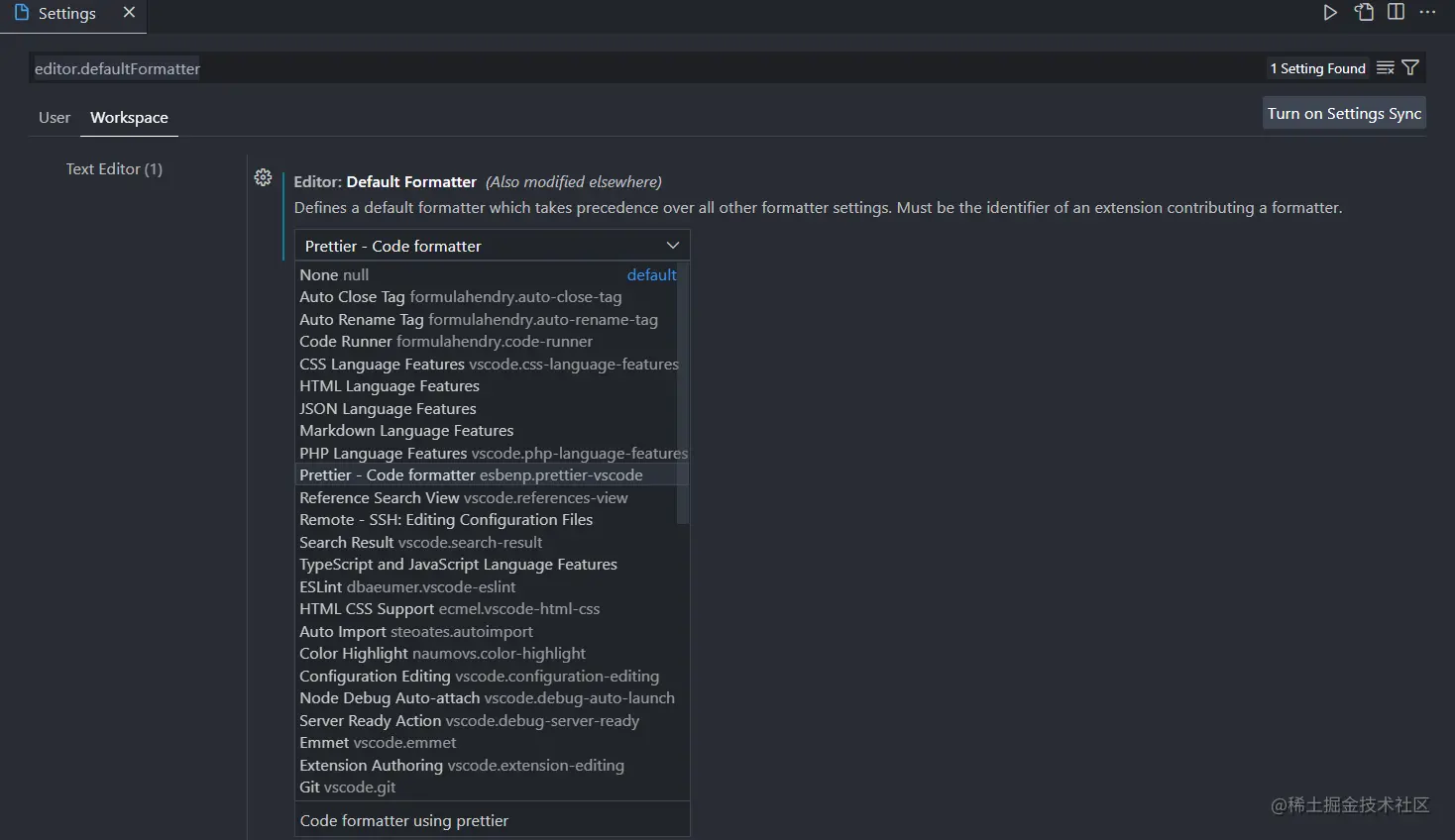Image resolution: width=1455 pixels, height=840 pixels.
Task: Click the dropdown list scrollbar thumb
Action: coord(683,393)
